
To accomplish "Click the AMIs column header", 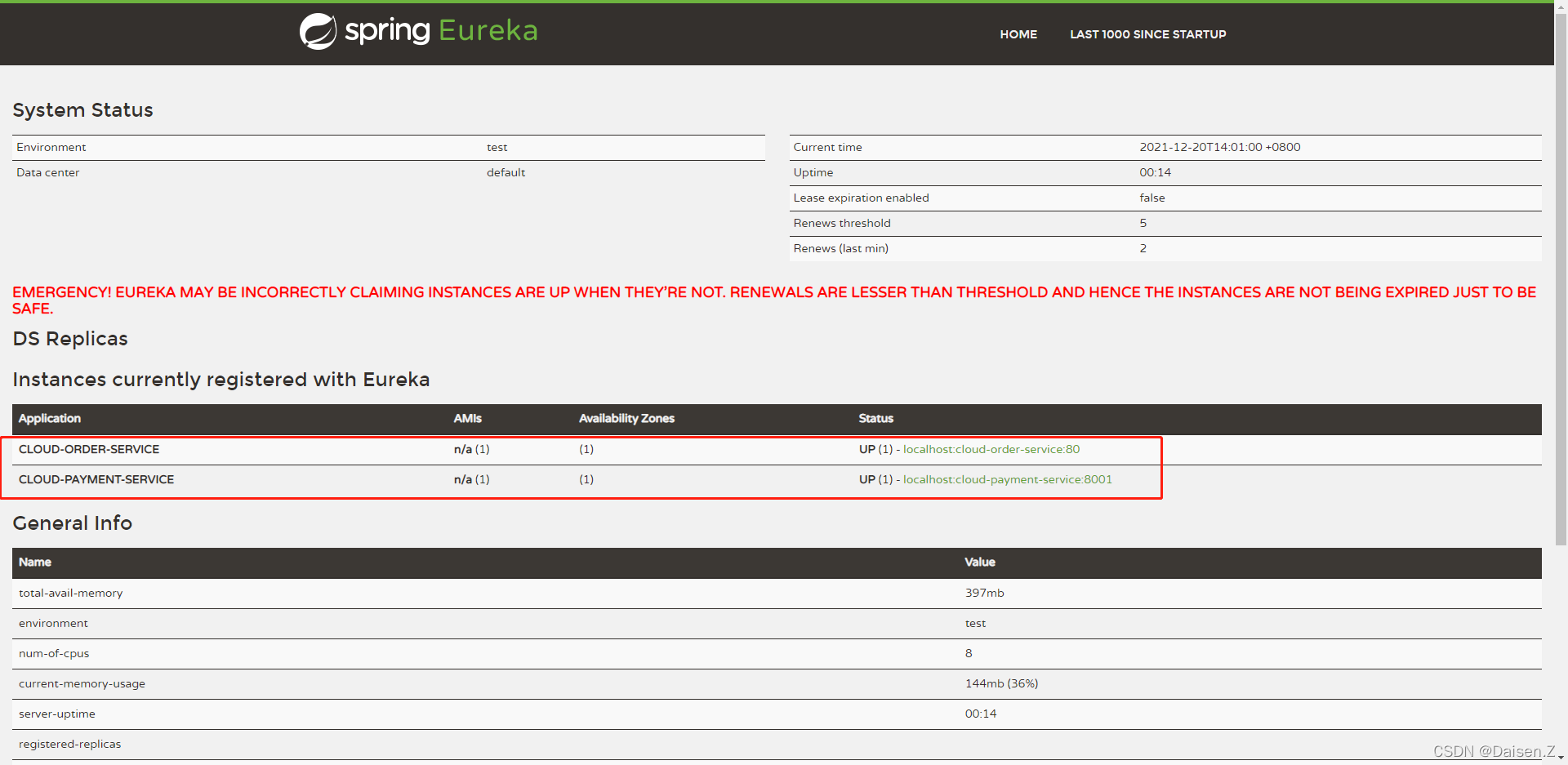I will 468,418.
